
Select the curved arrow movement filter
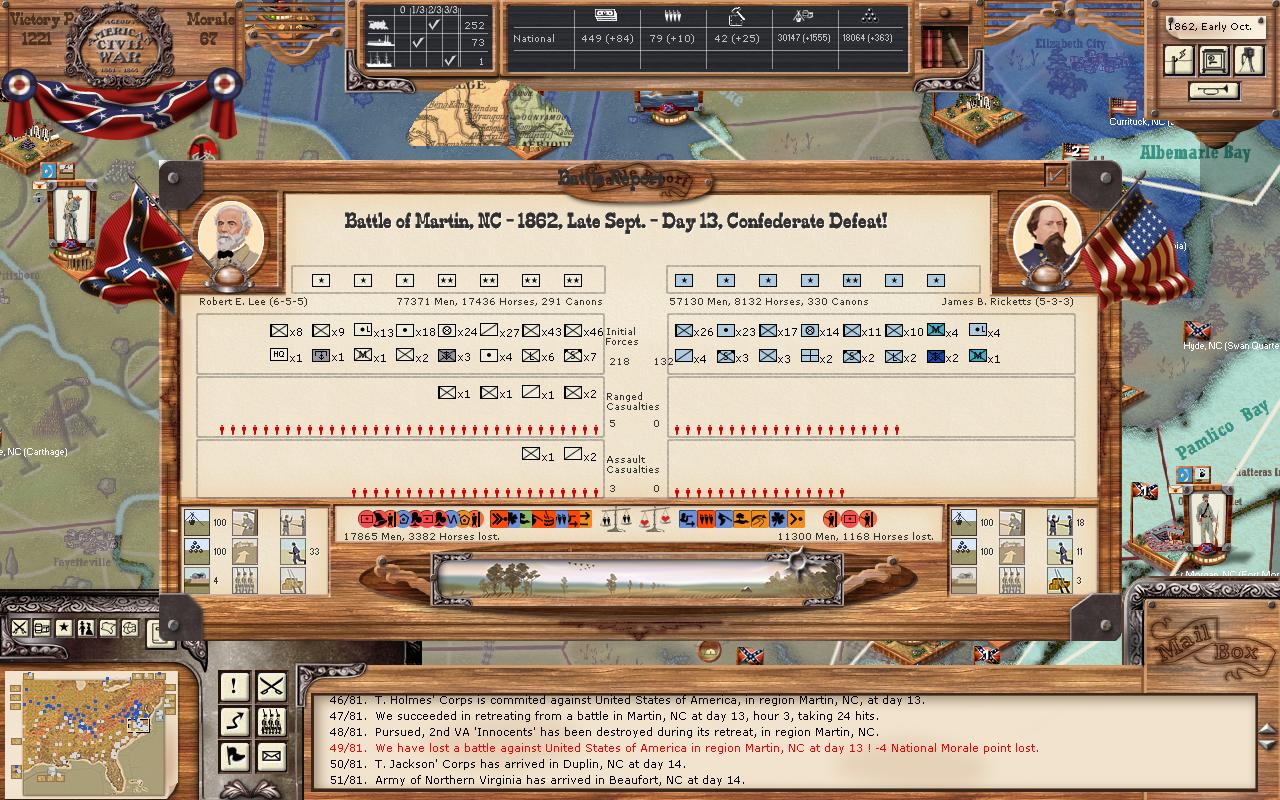234,721
